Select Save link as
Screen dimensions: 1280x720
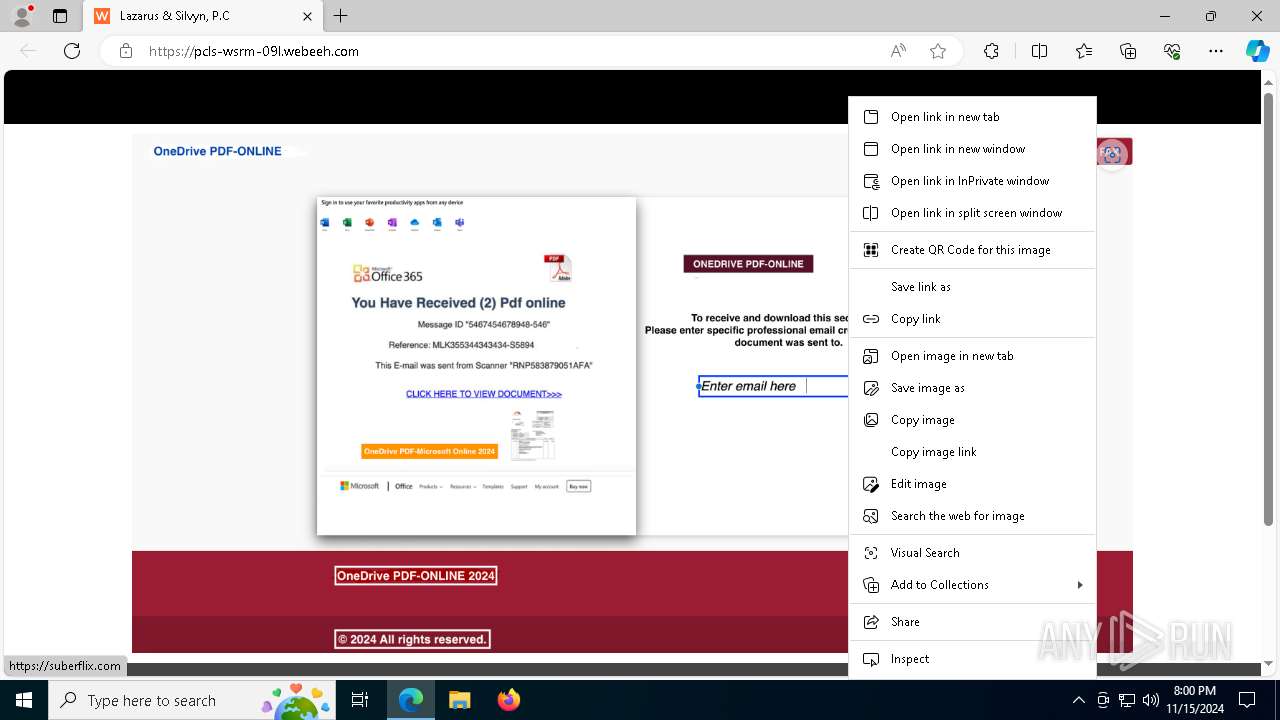[x=972, y=287]
